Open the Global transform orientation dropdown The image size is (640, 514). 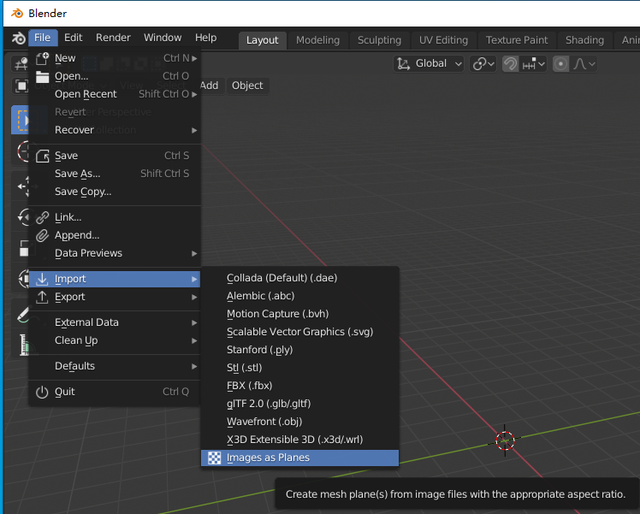[x=430, y=63]
